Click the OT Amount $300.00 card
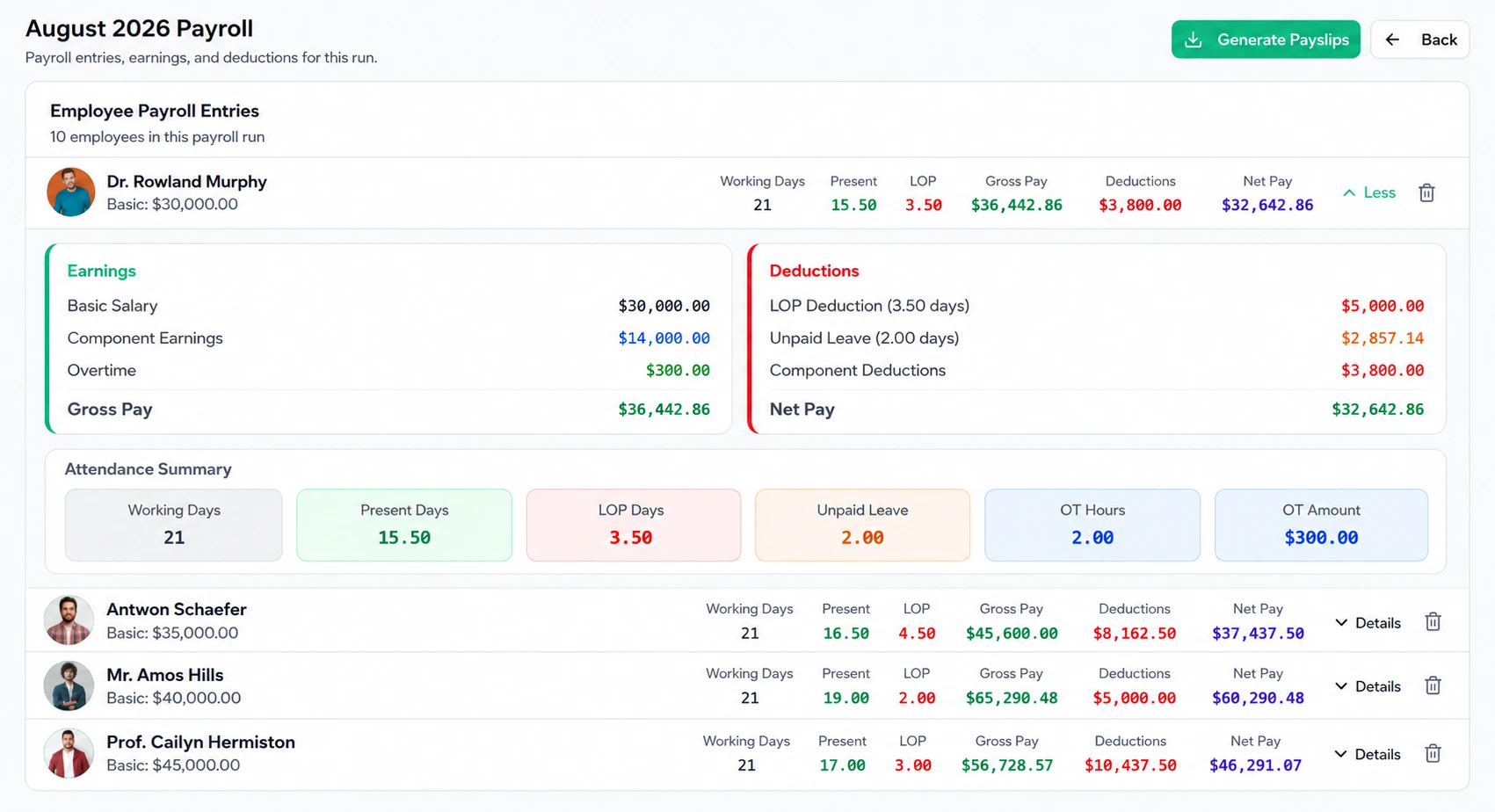1495x812 pixels. [x=1321, y=525]
